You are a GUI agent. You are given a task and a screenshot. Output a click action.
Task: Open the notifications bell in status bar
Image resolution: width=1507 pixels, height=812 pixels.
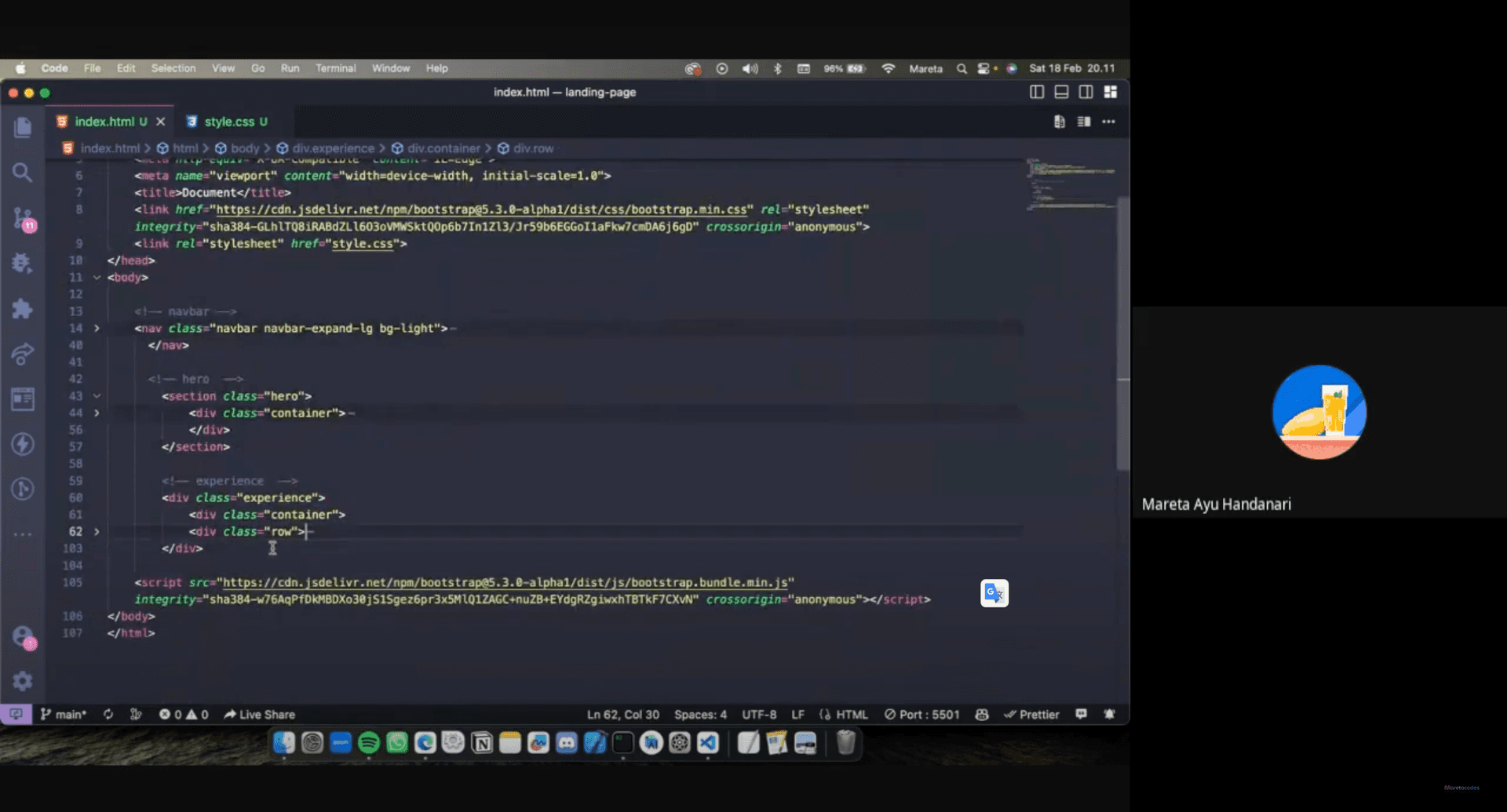1109,715
